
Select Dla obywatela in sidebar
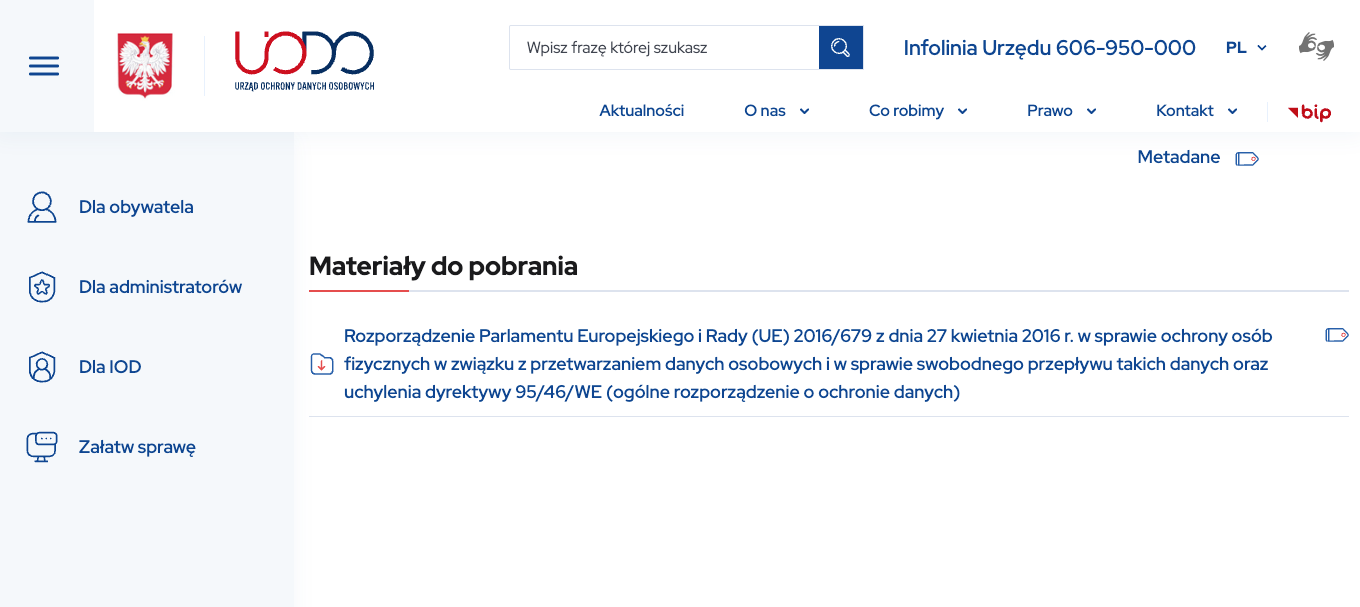pos(136,207)
